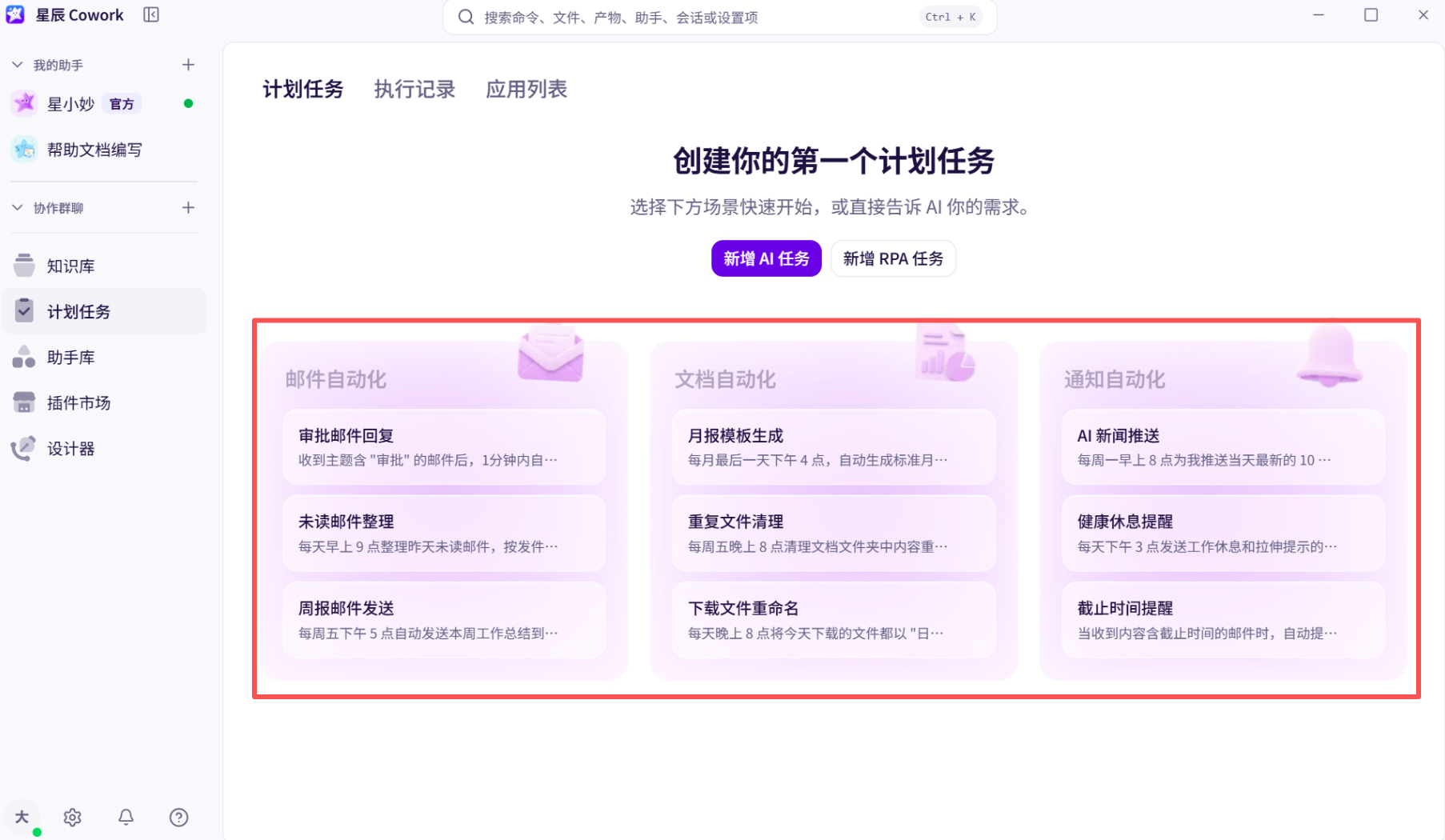Collapse the 协作群聊 section
The width and height of the screenshot is (1445, 840).
[x=18, y=208]
